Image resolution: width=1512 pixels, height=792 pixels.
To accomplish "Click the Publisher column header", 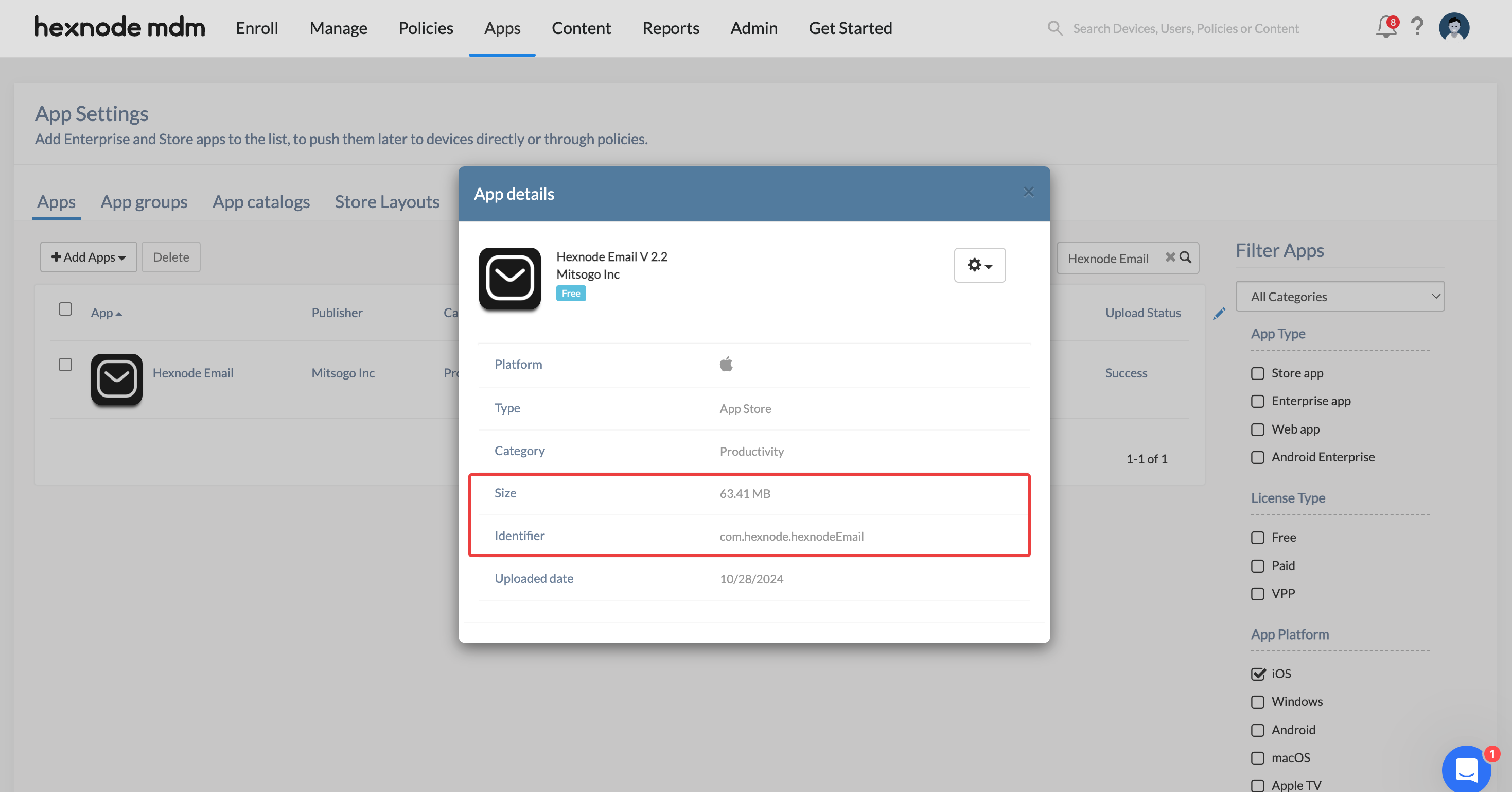I will coord(337,313).
